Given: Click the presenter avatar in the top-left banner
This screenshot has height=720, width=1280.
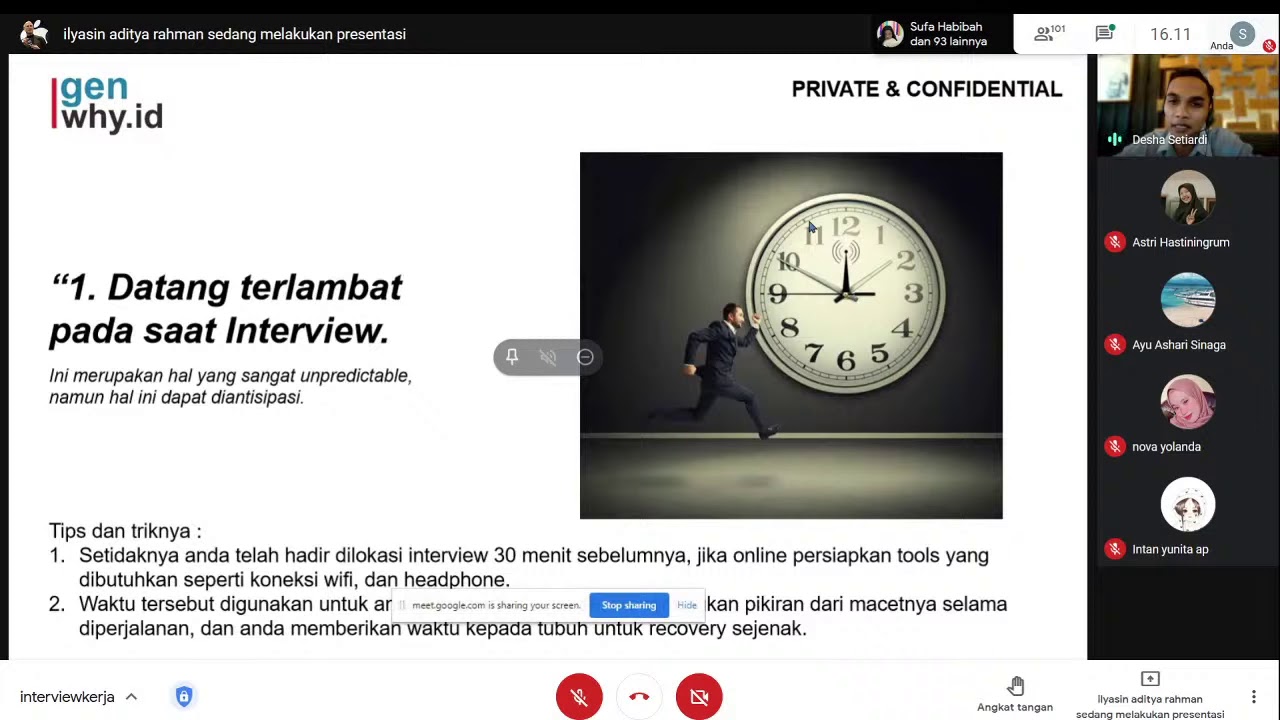Looking at the screenshot, I should [x=34, y=34].
